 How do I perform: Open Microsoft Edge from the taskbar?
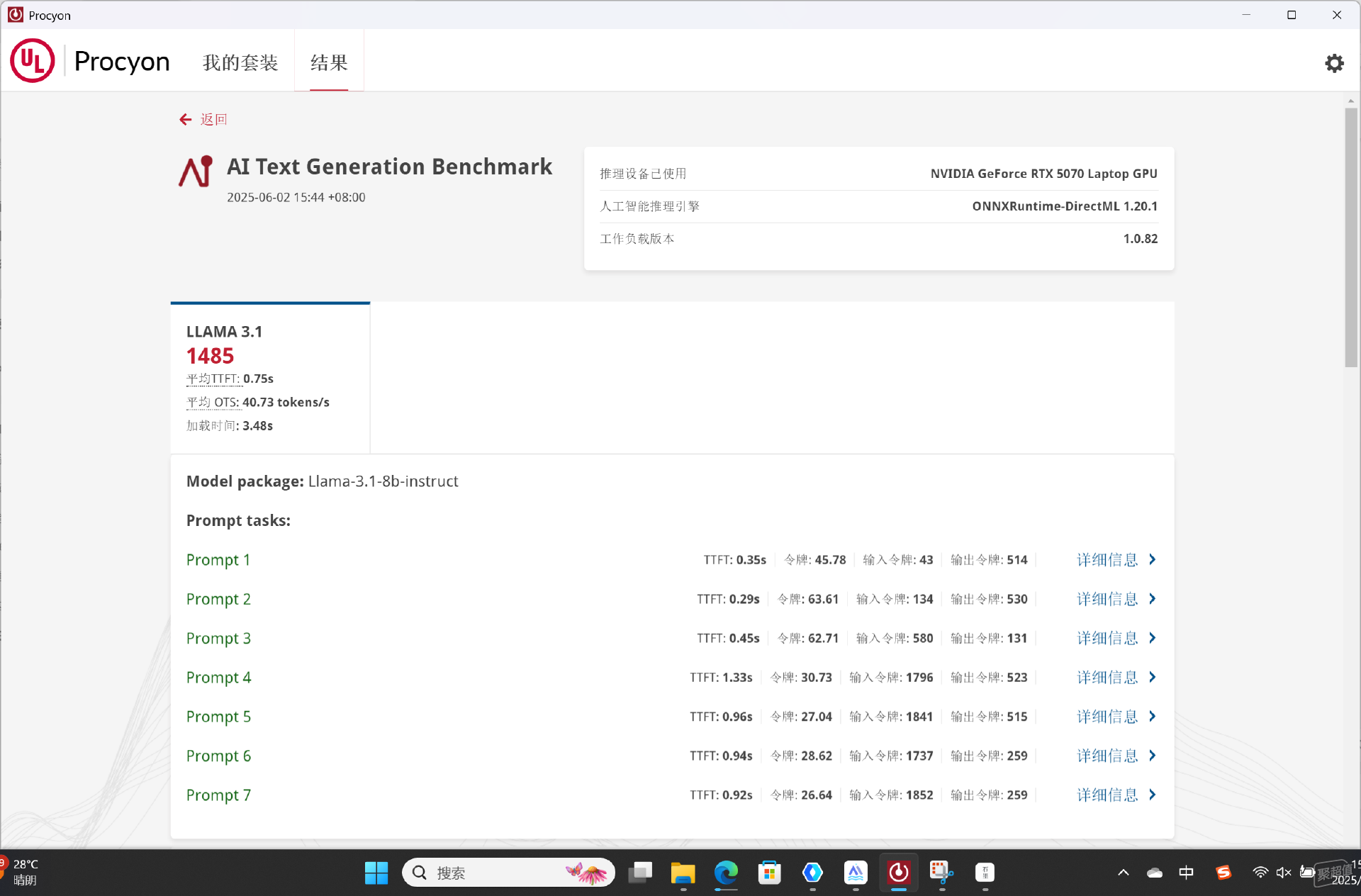point(726,872)
